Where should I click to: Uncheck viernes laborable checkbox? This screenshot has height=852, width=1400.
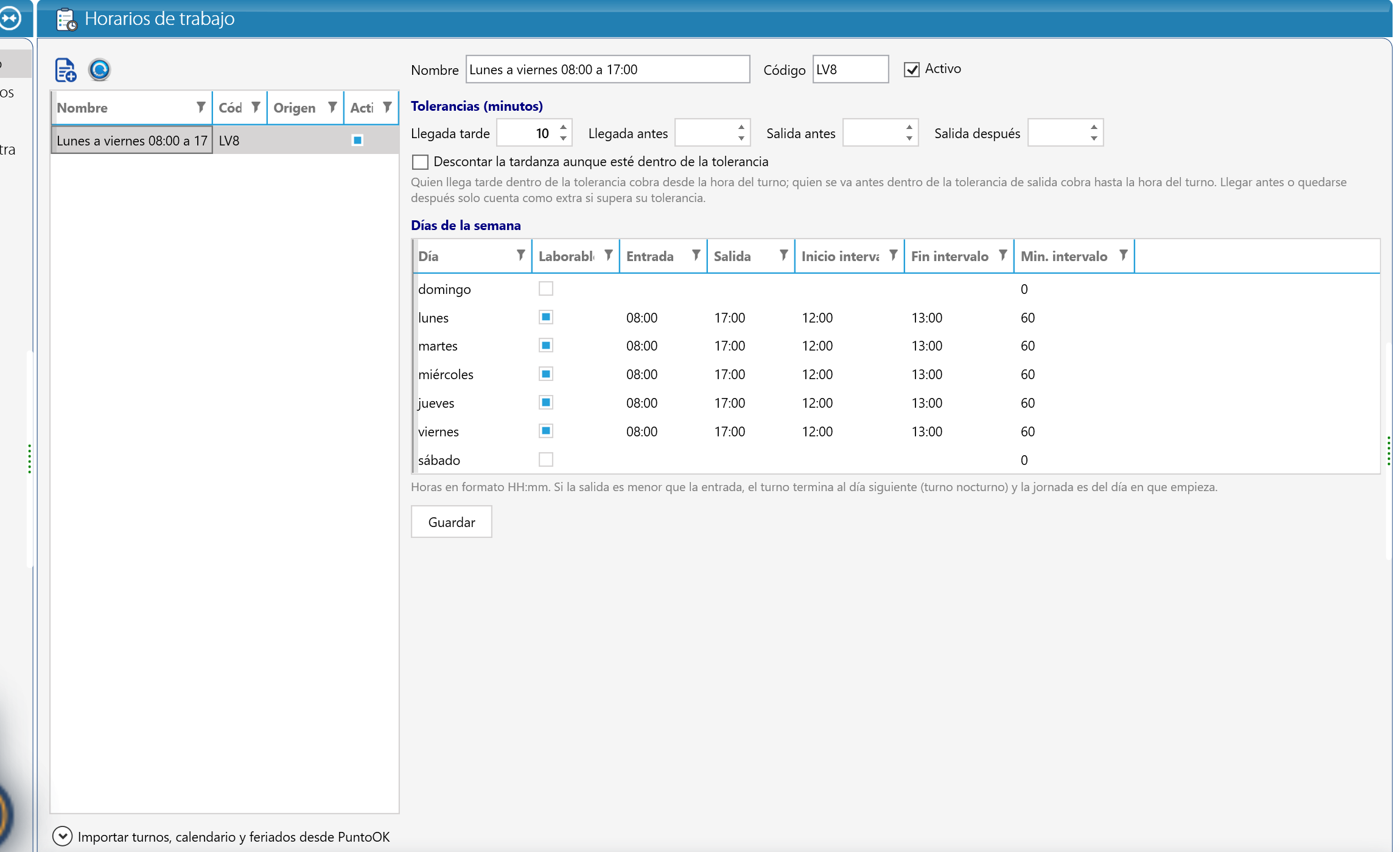546,431
